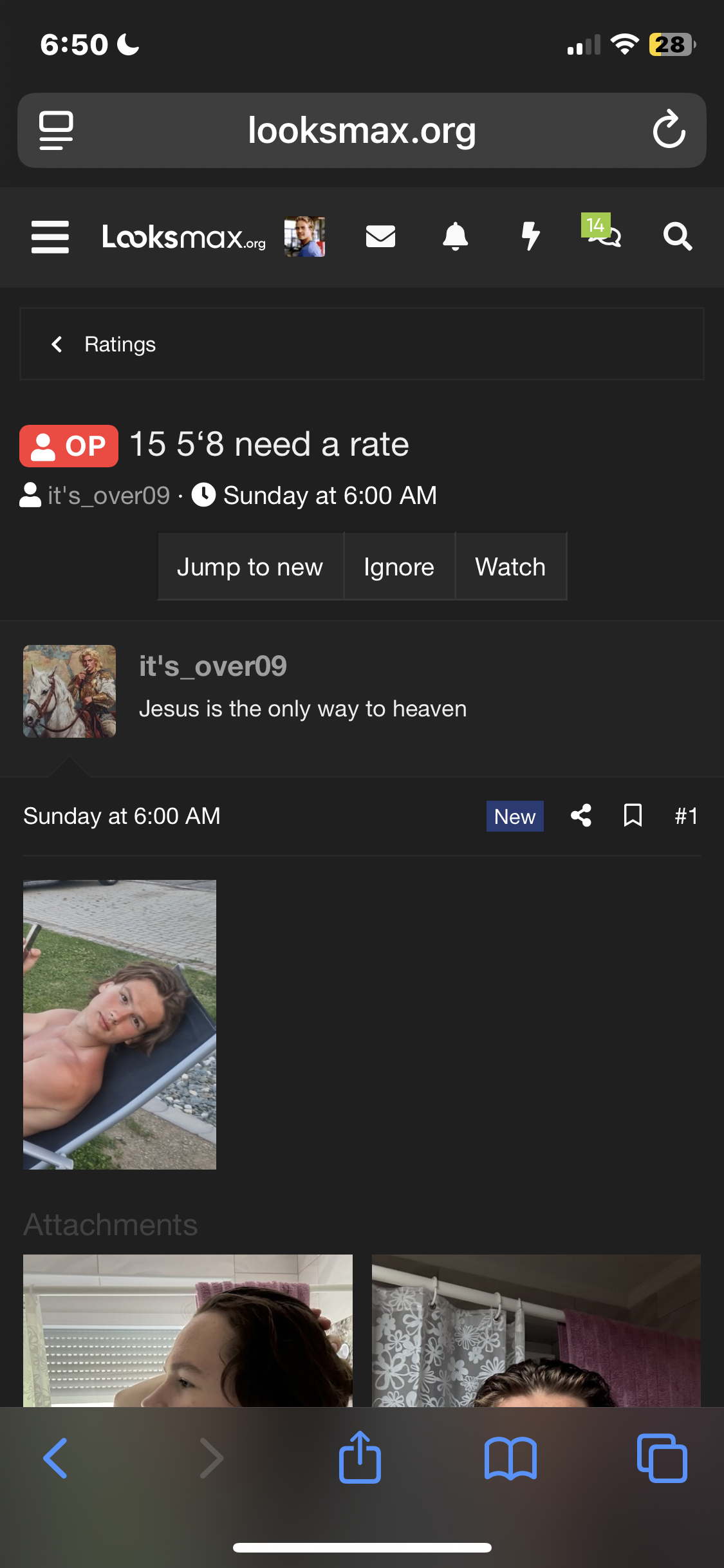
Task: Toggle Ignore for this thread
Action: tap(399, 567)
